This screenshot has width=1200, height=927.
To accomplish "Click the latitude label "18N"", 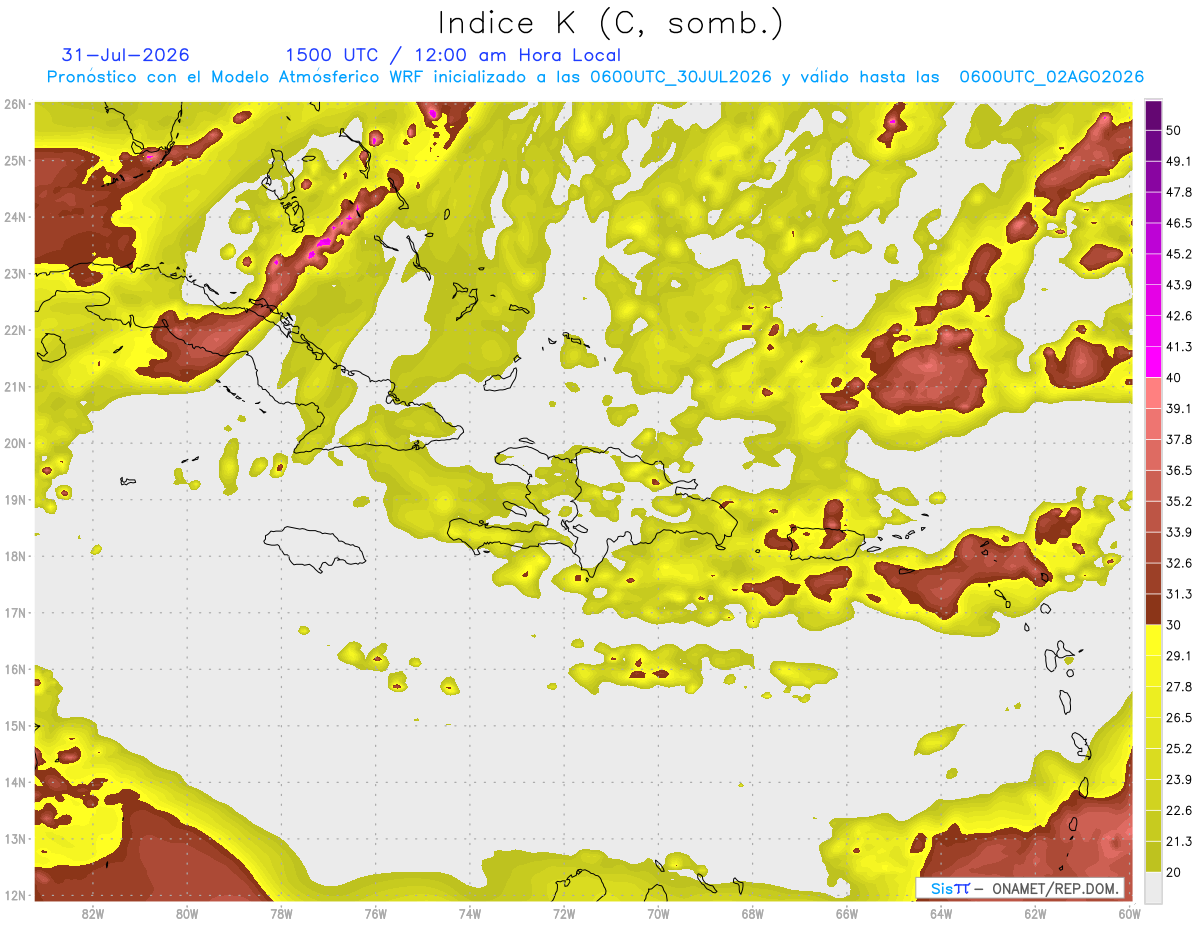I will coord(16,556).
